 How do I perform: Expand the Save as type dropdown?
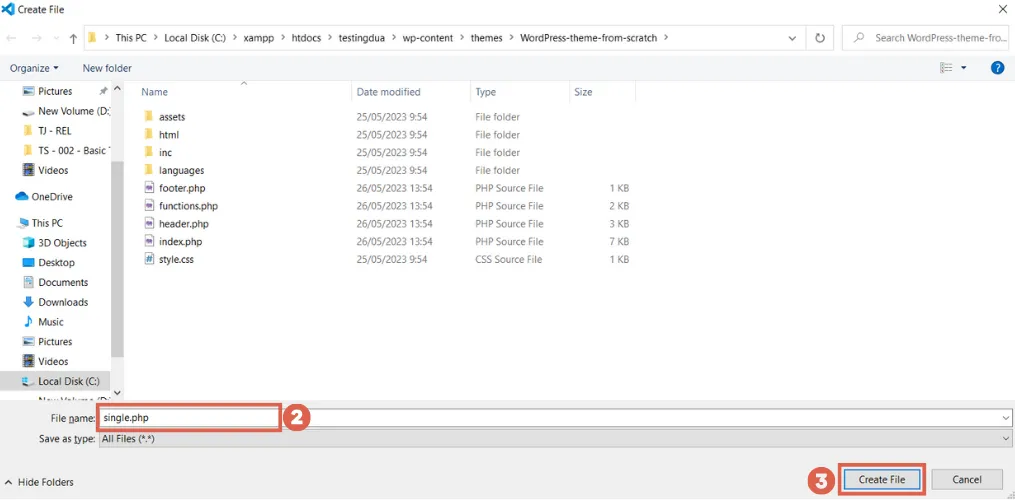tap(1005, 439)
